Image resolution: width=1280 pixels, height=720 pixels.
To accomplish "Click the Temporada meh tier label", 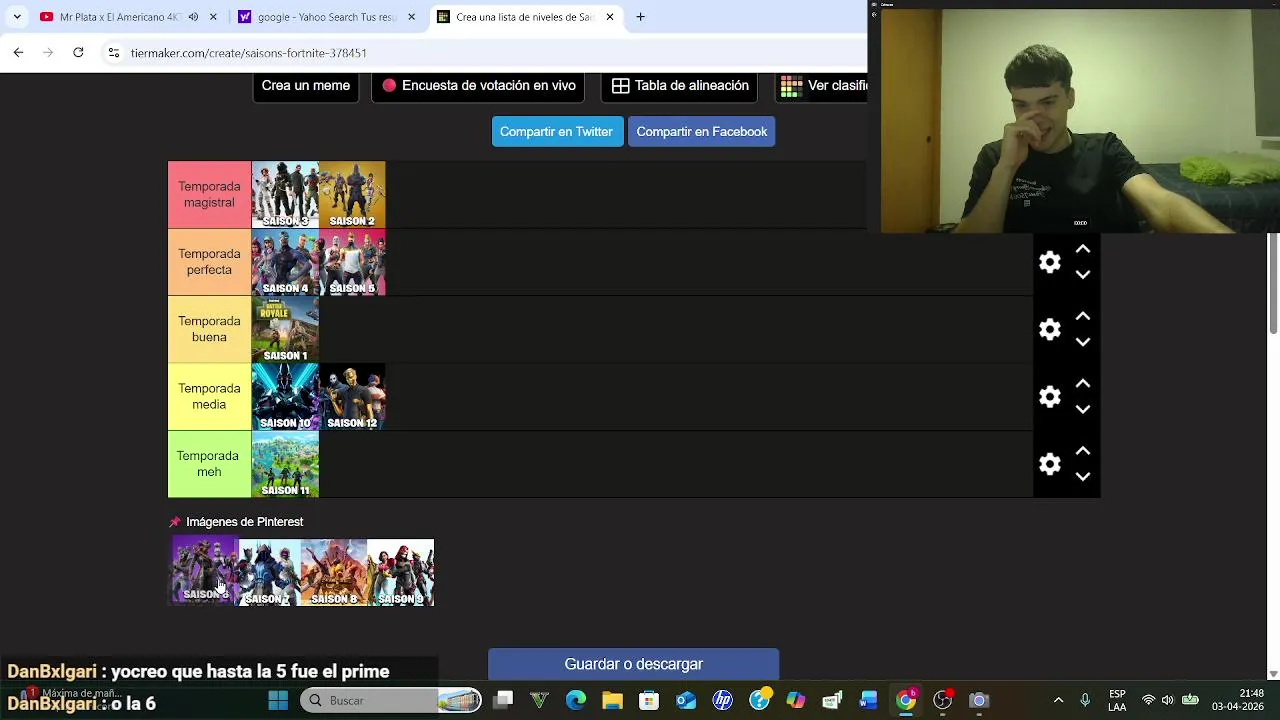I will 209,464.
